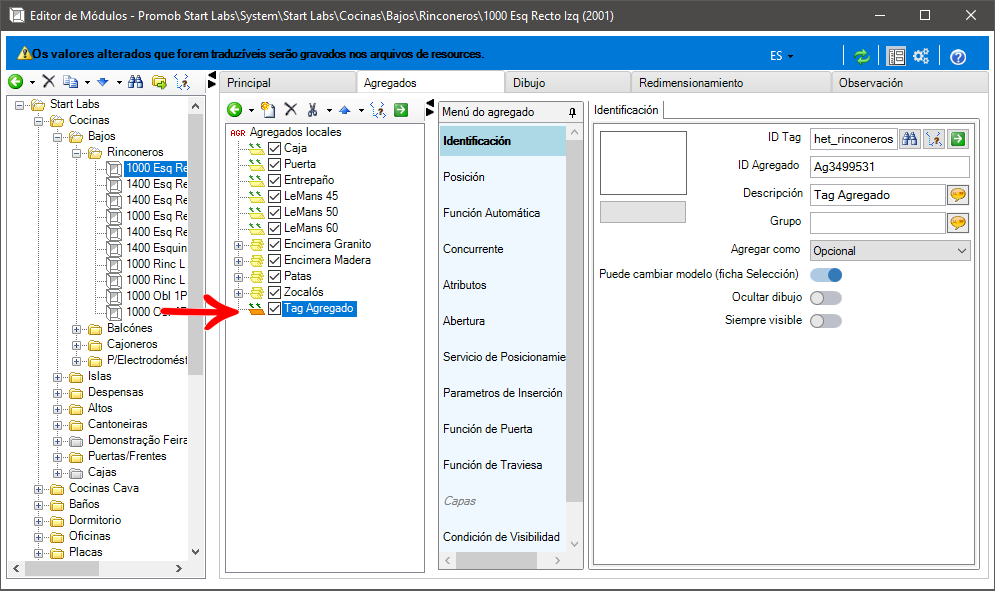
Task: Uncheck the Caja aggregate checkbox
Action: [x=275, y=148]
